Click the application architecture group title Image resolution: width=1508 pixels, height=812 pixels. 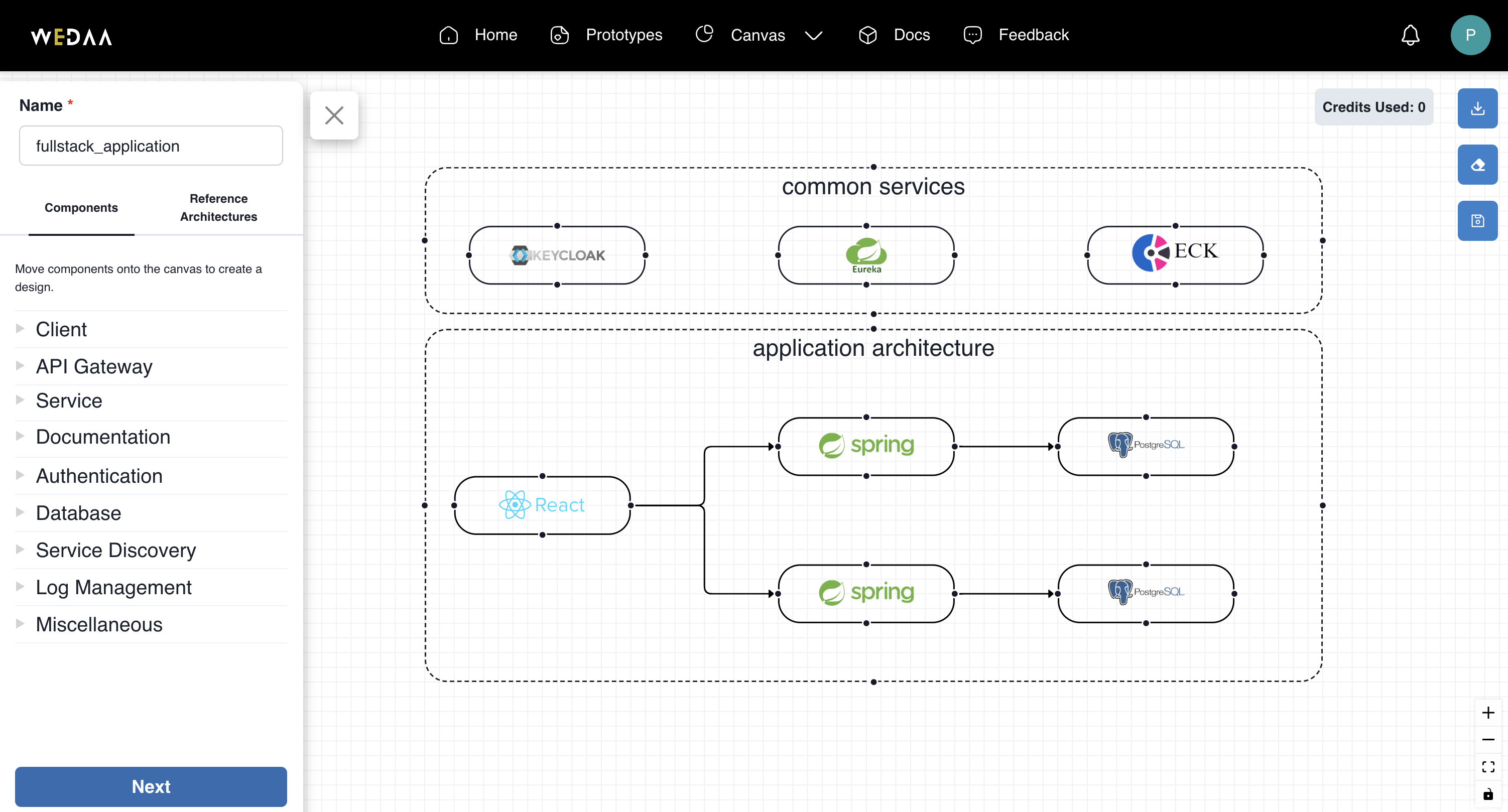(x=873, y=348)
